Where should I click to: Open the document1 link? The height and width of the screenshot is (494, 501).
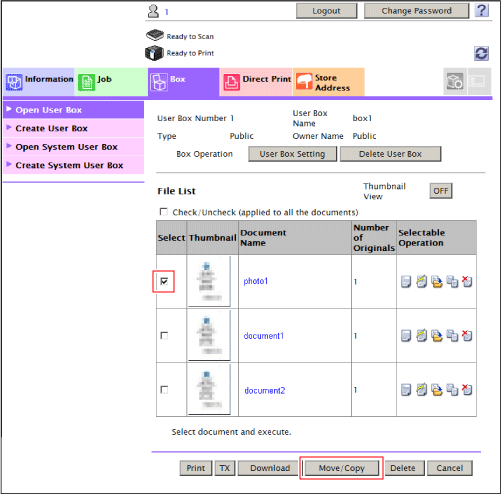pos(264,336)
